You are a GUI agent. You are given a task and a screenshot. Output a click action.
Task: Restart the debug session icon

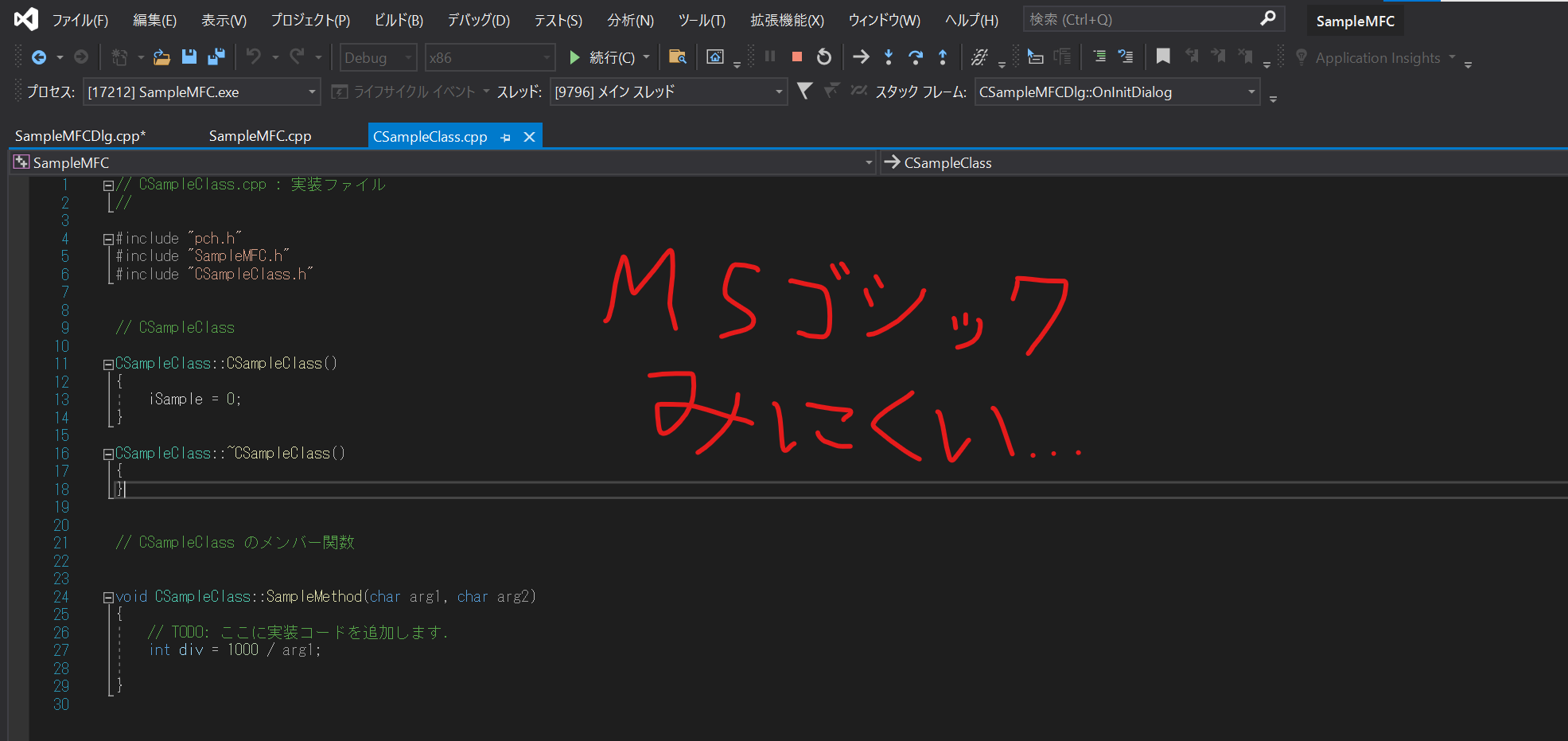click(x=823, y=57)
